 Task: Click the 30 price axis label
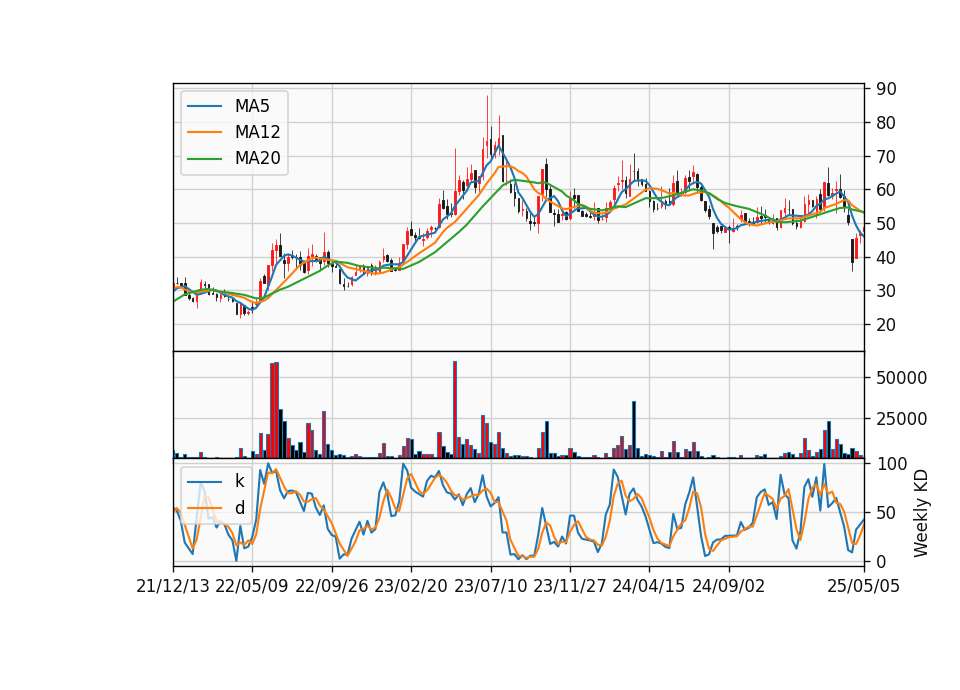[x=886, y=291]
